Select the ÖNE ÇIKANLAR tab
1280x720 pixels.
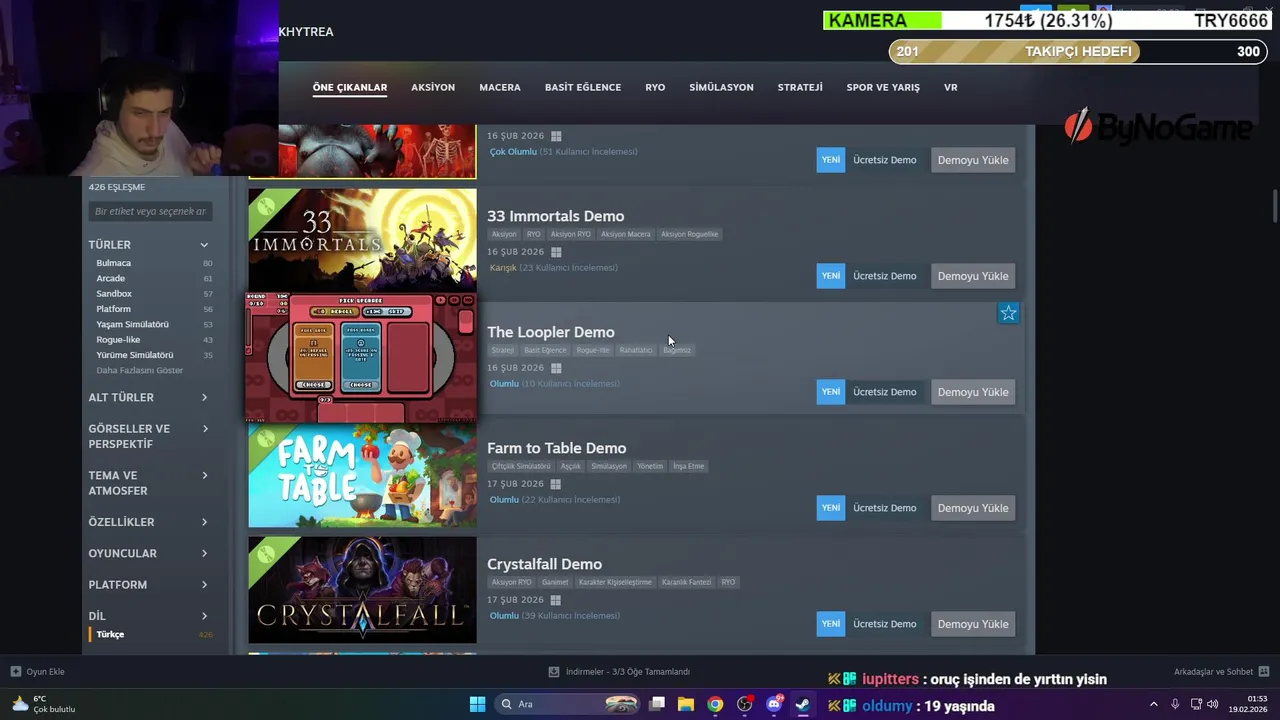350,87
